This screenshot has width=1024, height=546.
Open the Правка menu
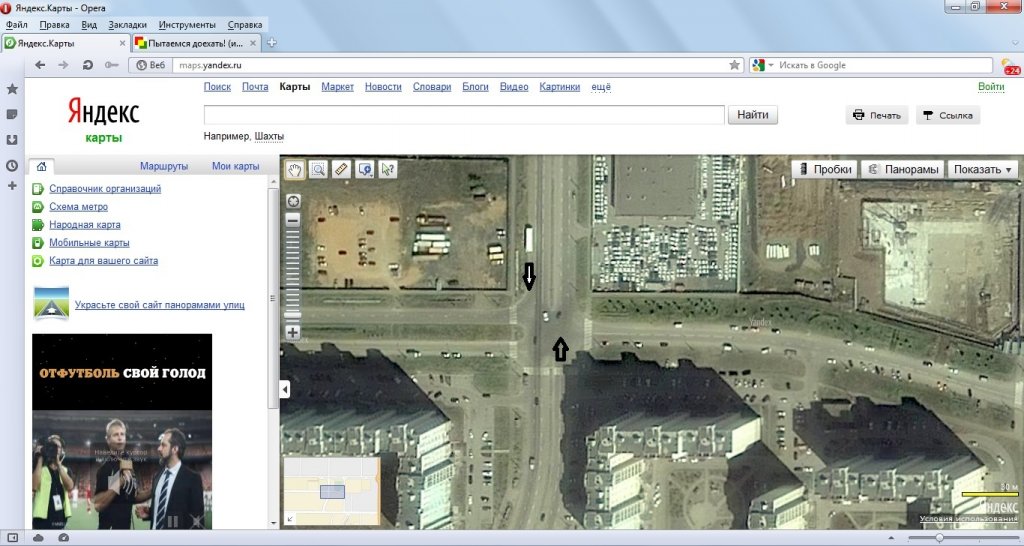[54, 25]
